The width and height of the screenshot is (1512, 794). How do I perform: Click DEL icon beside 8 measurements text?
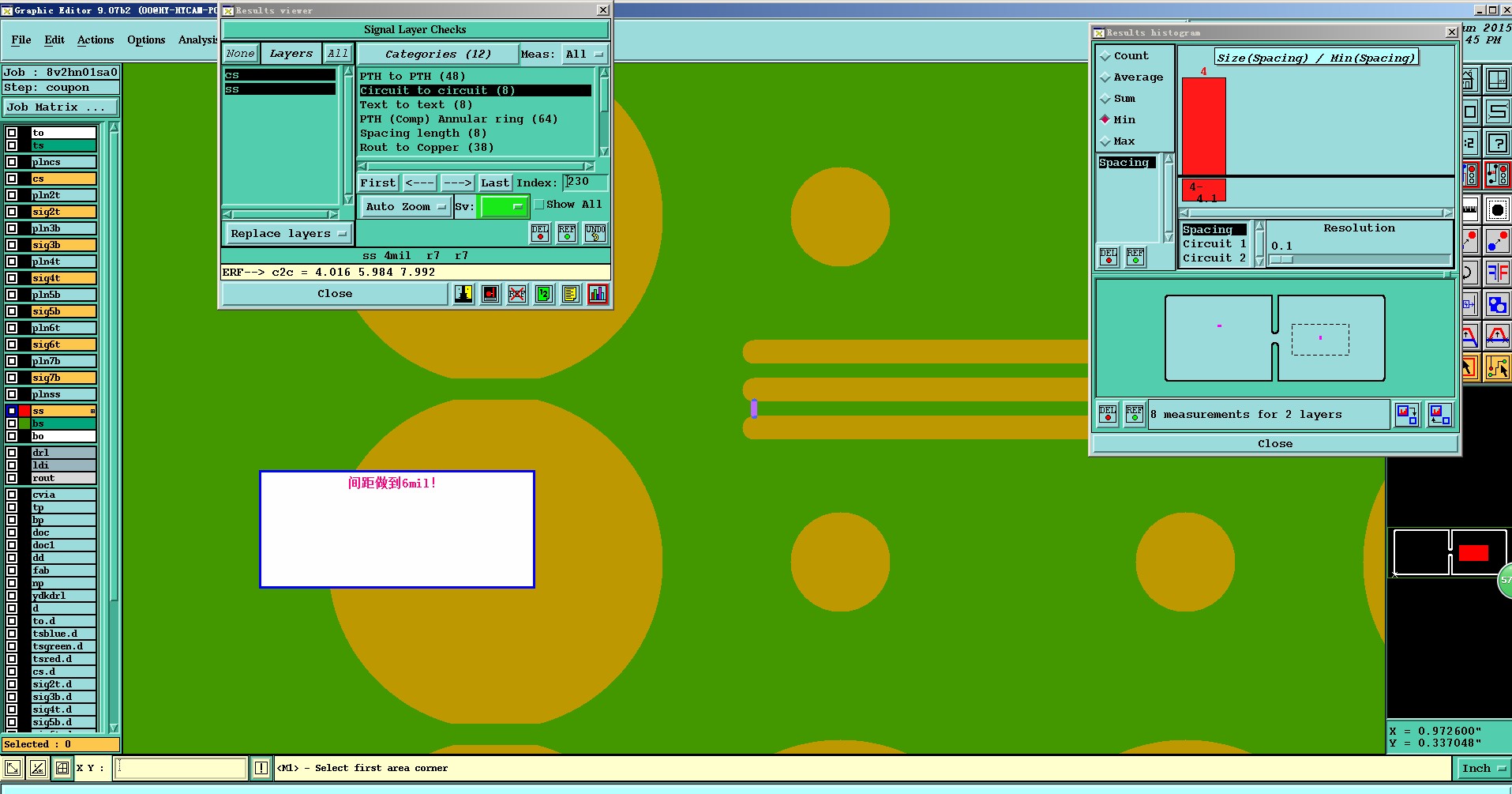pos(1108,414)
